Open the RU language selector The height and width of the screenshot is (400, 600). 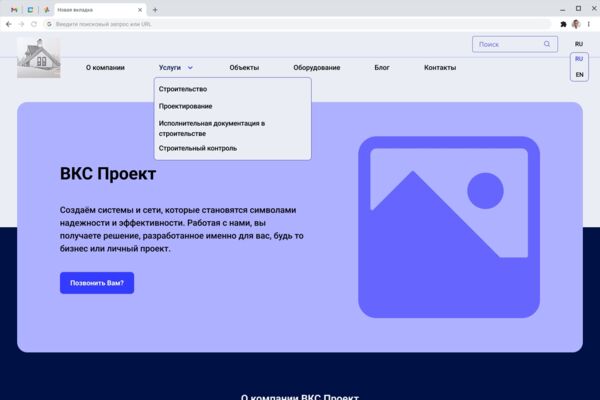click(x=579, y=44)
